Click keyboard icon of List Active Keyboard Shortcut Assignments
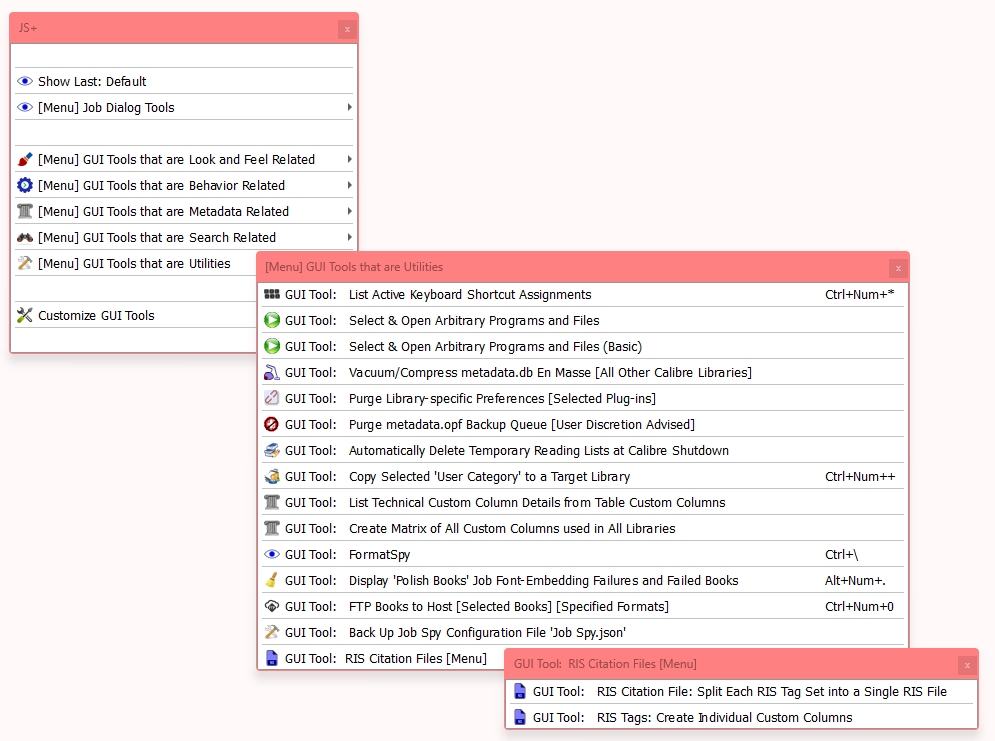The height and width of the screenshot is (741, 995). [x=272, y=294]
